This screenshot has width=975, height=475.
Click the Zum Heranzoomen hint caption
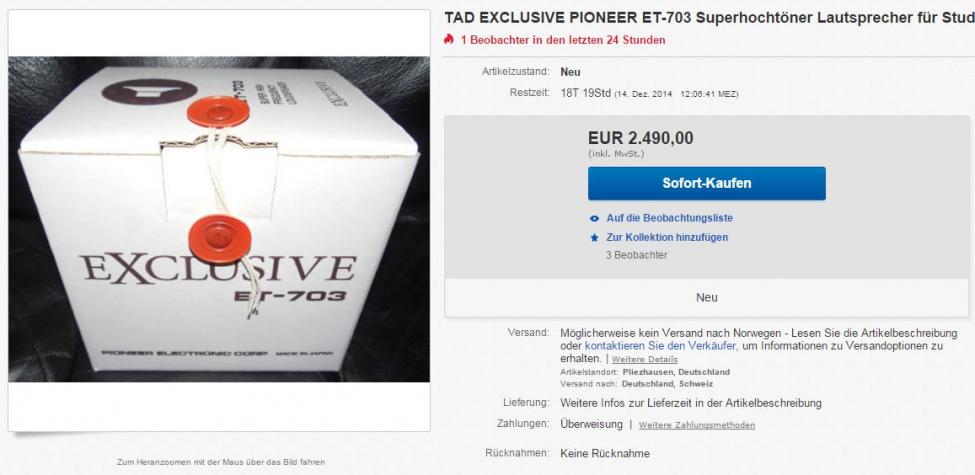[221, 462]
